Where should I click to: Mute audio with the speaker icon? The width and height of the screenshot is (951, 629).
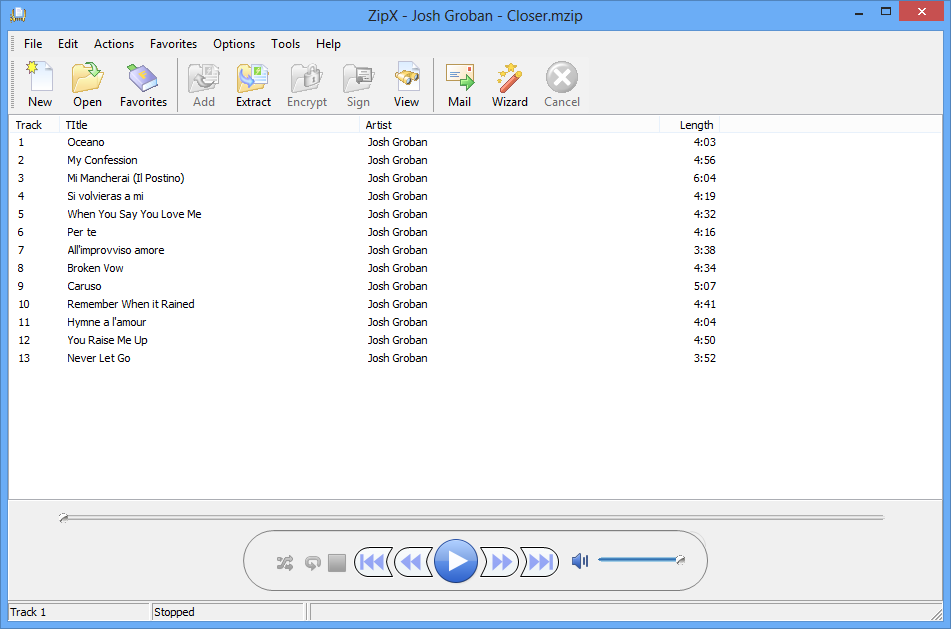[x=580, y=561]
